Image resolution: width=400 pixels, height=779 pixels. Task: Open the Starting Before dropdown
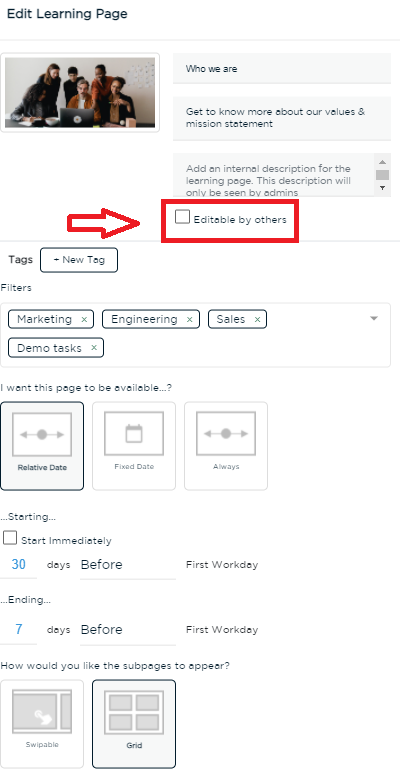[x=128, y=565]
